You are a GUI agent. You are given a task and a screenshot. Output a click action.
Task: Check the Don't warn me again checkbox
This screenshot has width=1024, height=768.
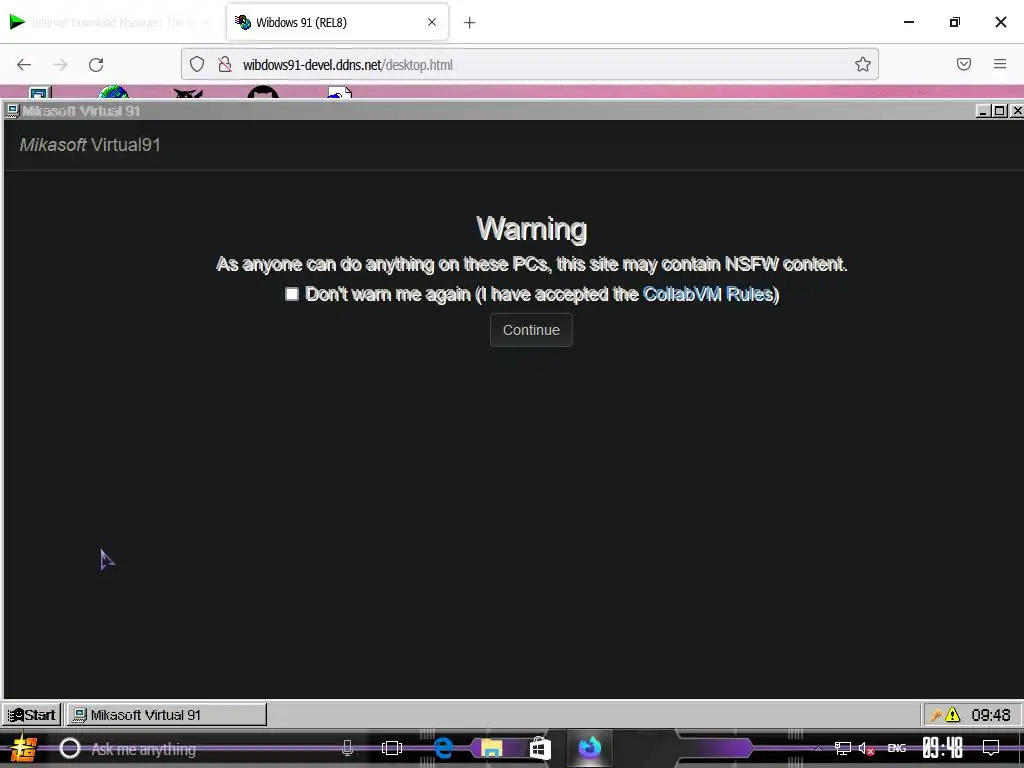292,294
